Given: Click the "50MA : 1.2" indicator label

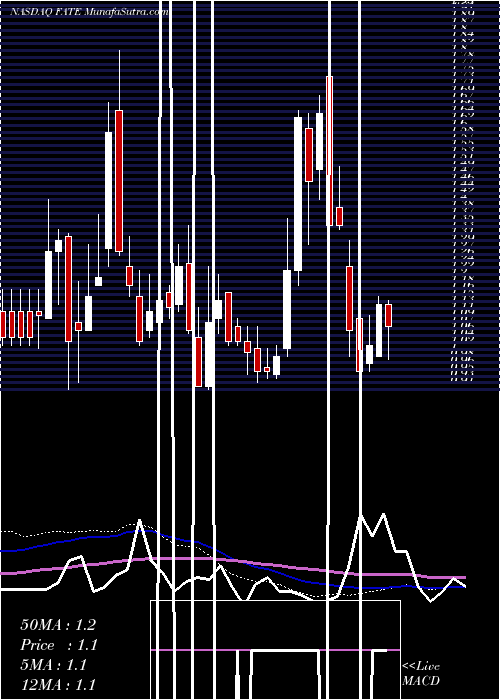Looking at the screenshot, I should 58,625.
